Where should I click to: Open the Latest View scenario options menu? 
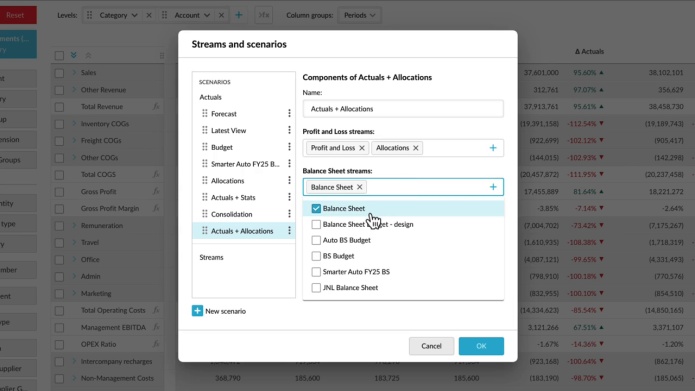(x=289, y=130)
